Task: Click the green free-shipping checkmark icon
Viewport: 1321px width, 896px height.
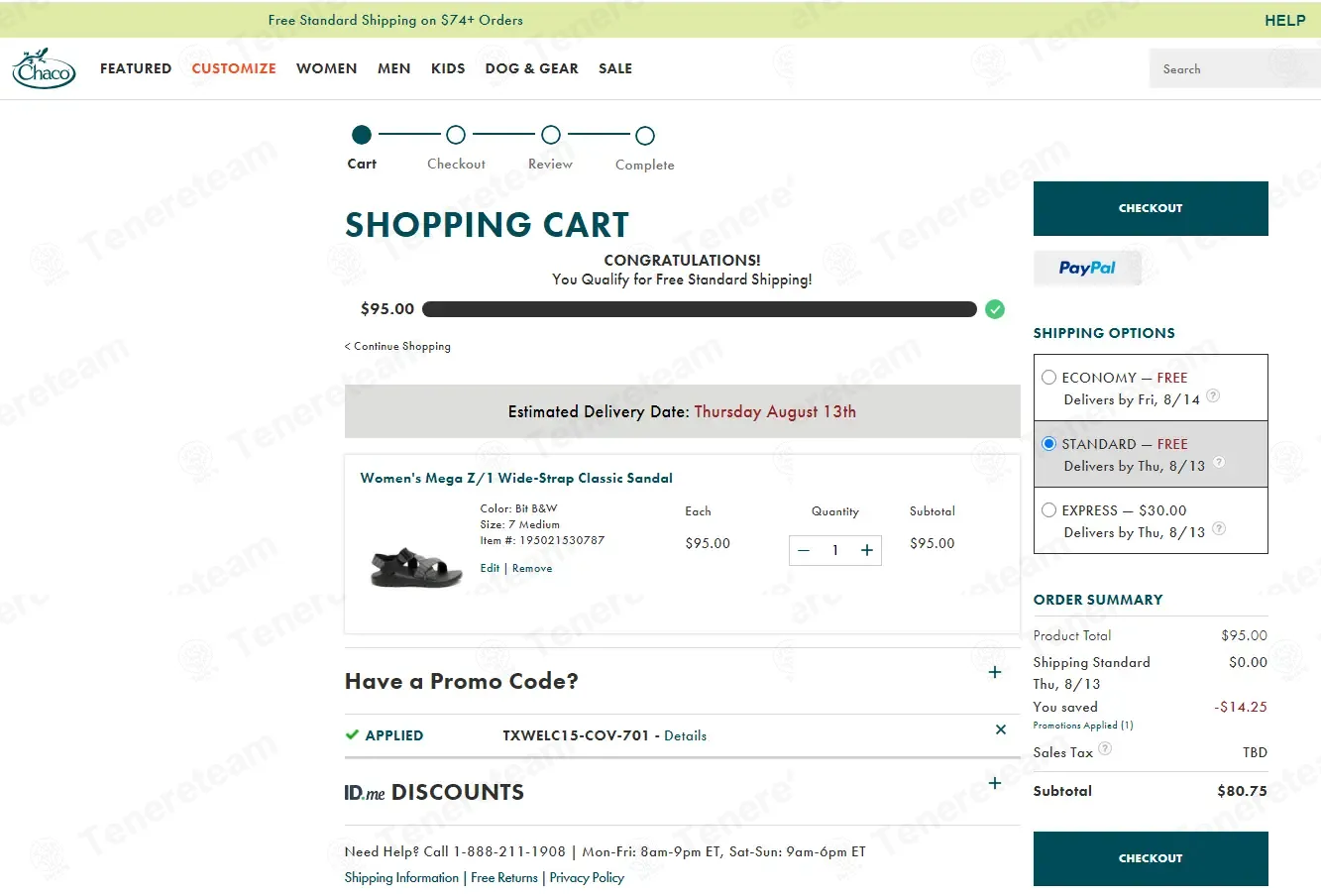Action: click(995, 309)
